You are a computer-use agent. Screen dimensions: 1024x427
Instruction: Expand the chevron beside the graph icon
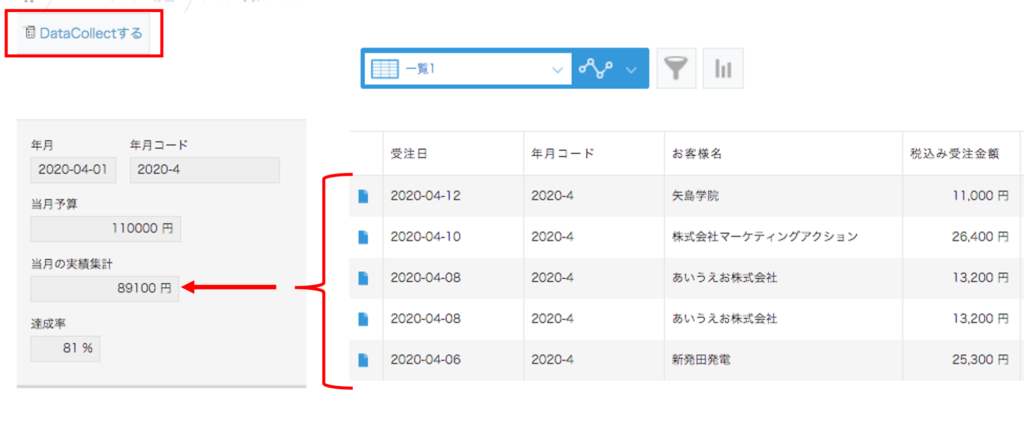tap(631, 69)
